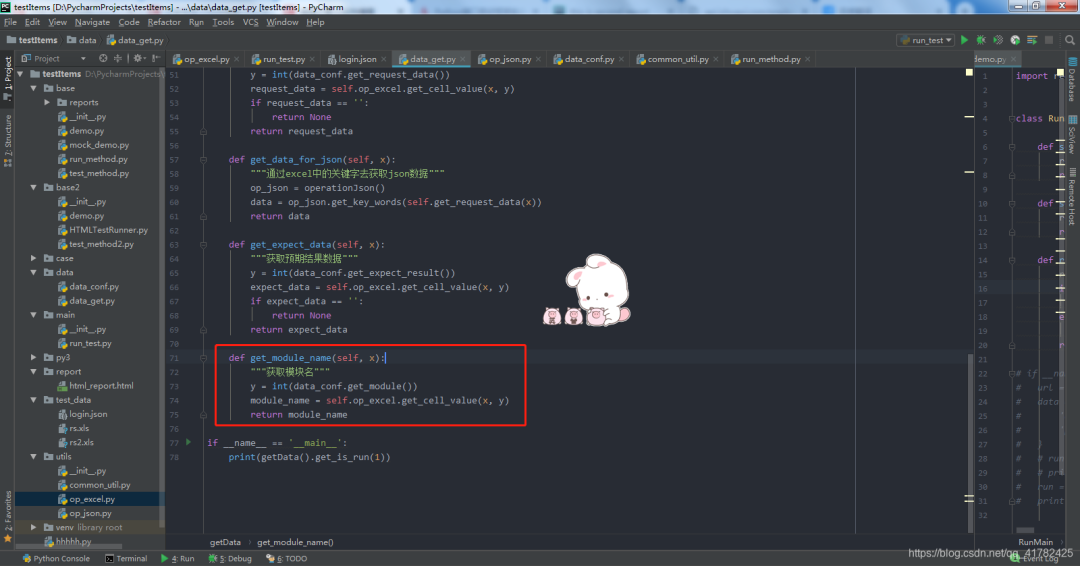1080x566 pixels.
Task: Collapse the base folder
Action: (34, 88)
